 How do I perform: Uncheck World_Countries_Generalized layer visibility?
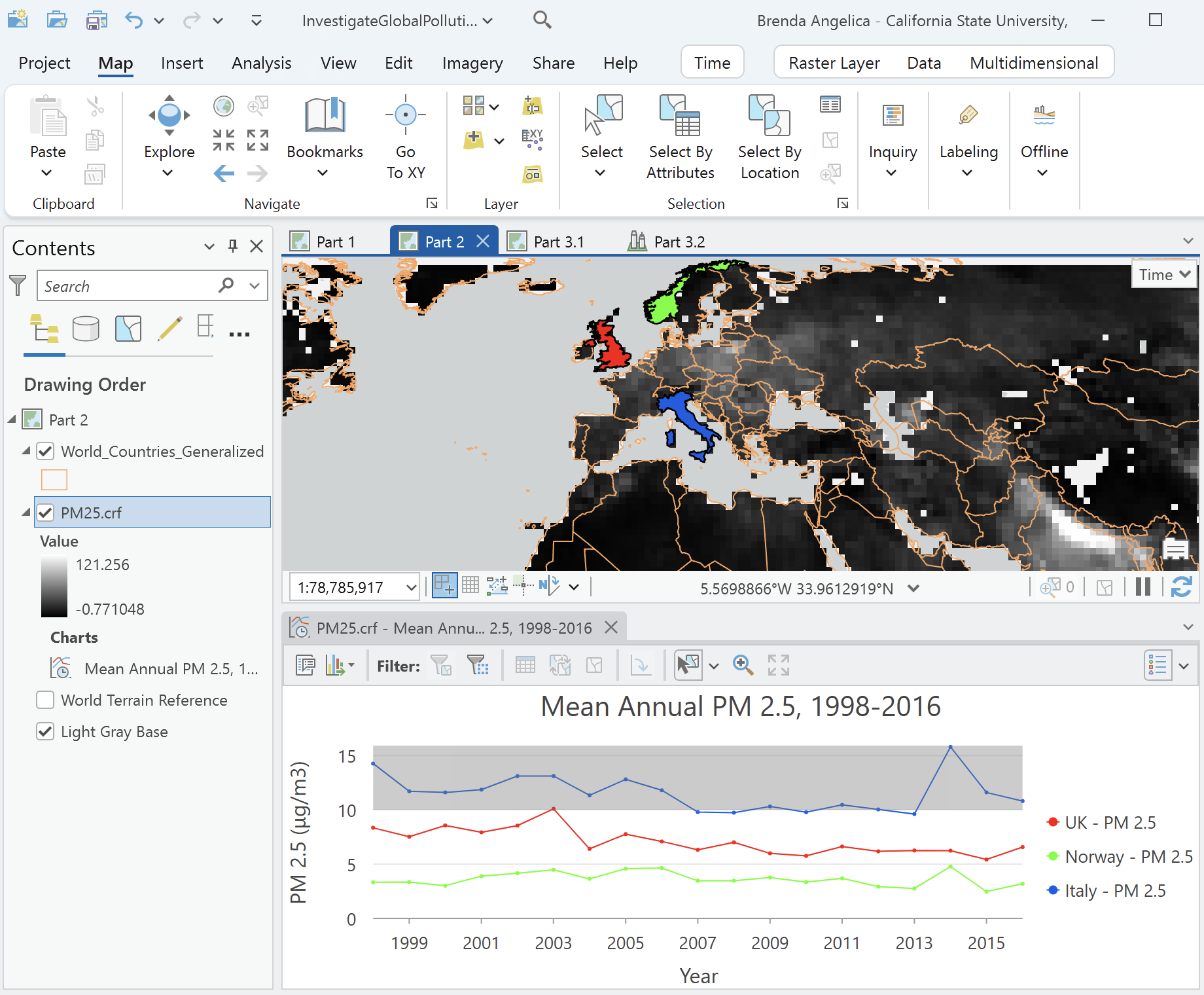(x=45, y=451)
